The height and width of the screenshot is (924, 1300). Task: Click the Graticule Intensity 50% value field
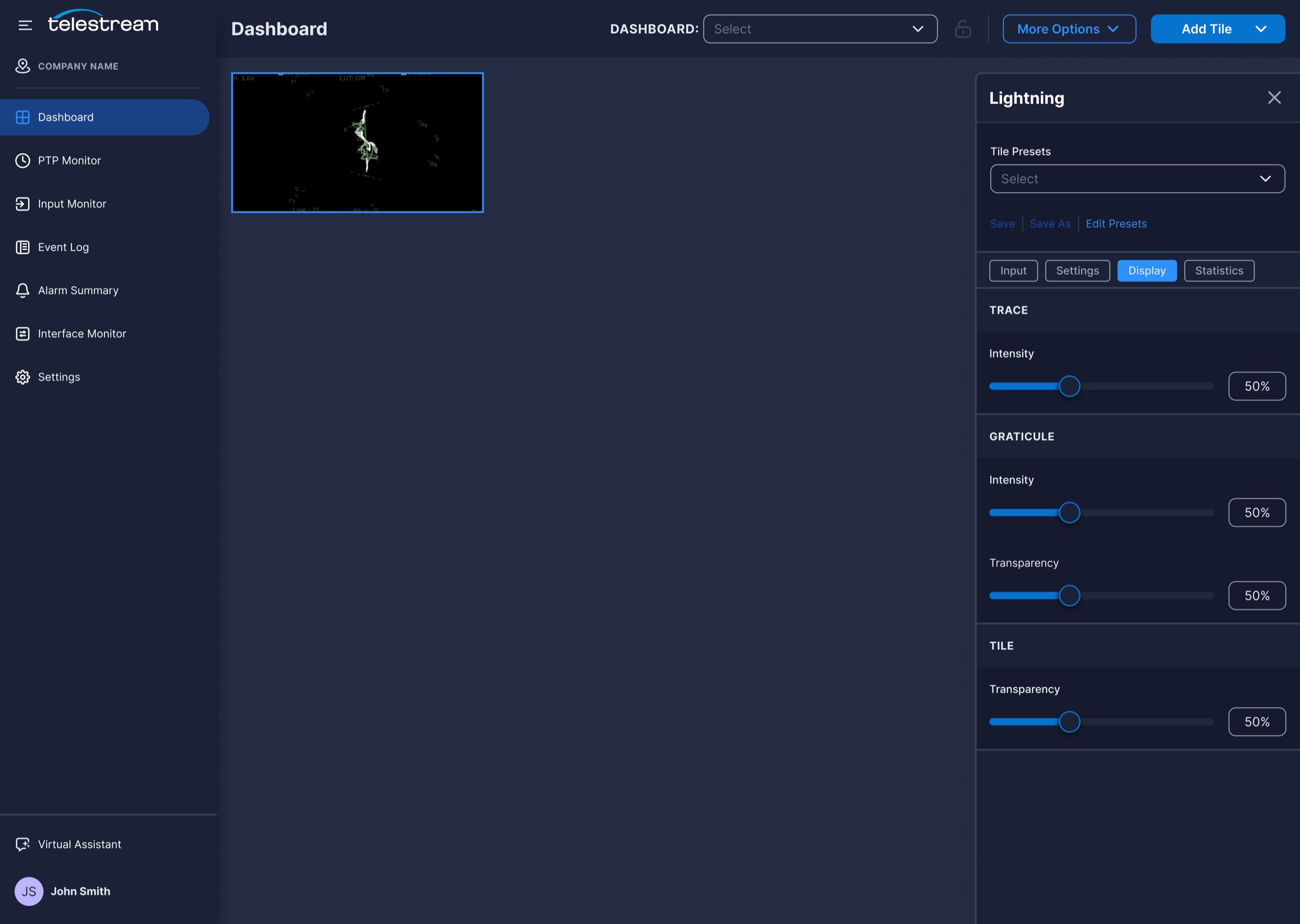tap(1257, 512)
